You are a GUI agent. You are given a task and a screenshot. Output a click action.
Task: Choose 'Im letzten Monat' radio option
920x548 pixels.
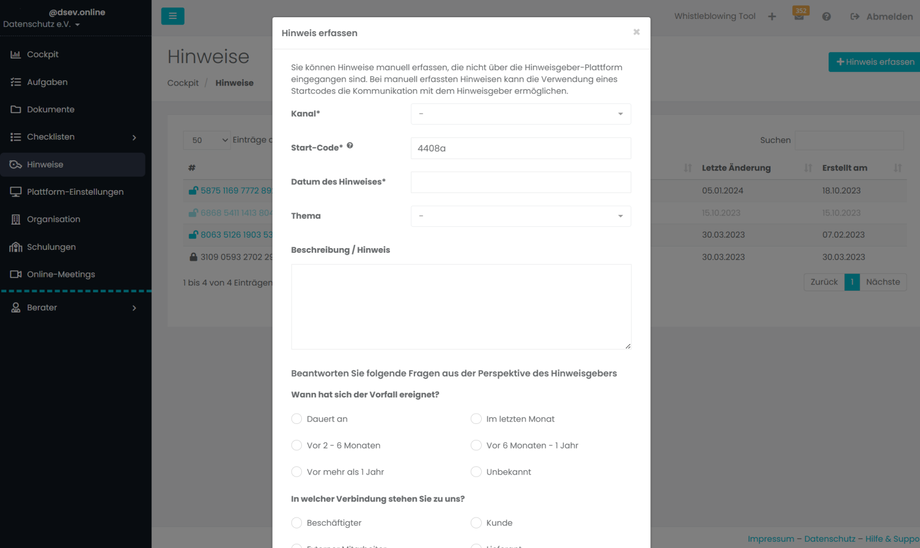point(476,419)
